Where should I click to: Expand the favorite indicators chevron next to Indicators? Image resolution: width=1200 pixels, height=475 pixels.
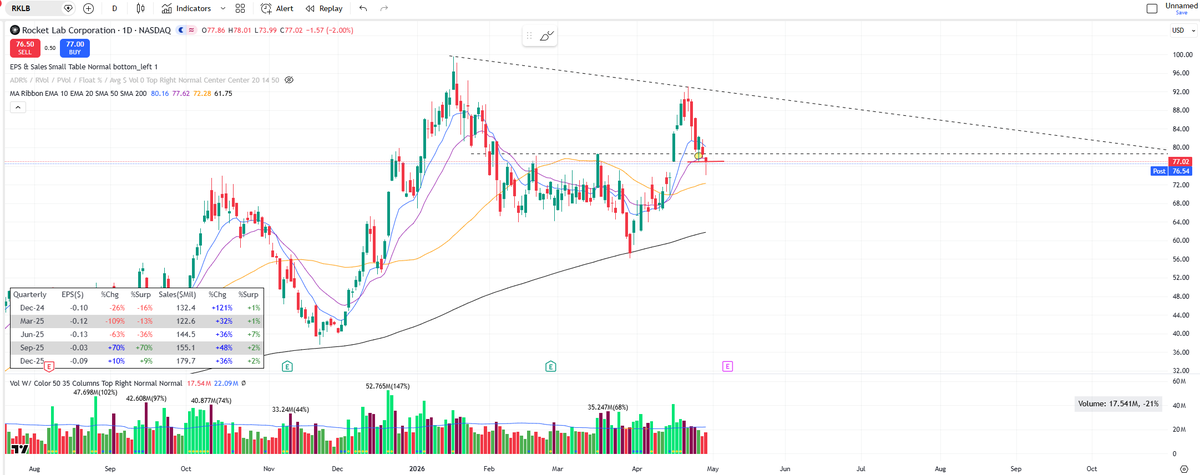coord(222,8)
